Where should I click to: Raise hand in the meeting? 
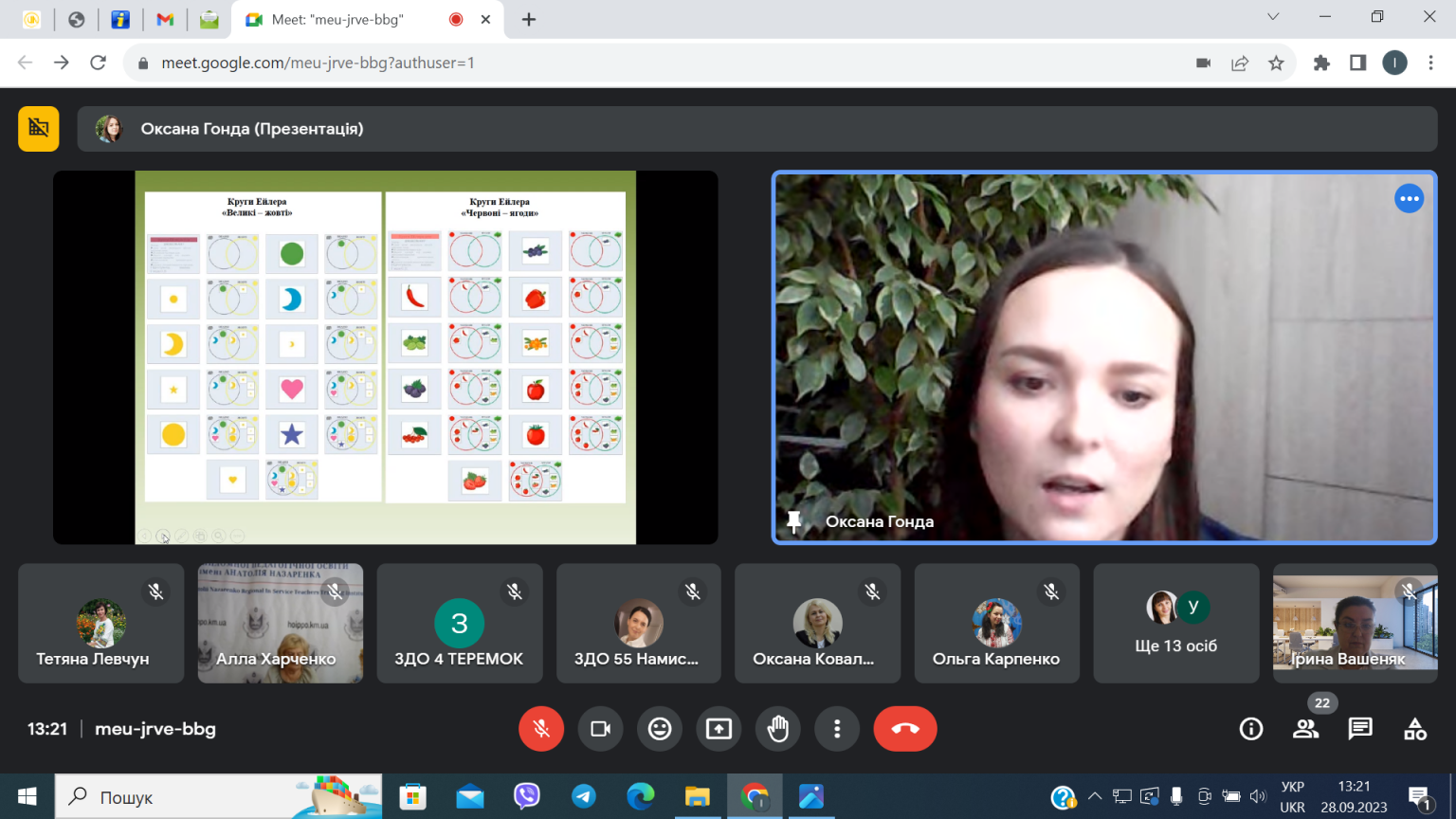click(x=778, y=729)
